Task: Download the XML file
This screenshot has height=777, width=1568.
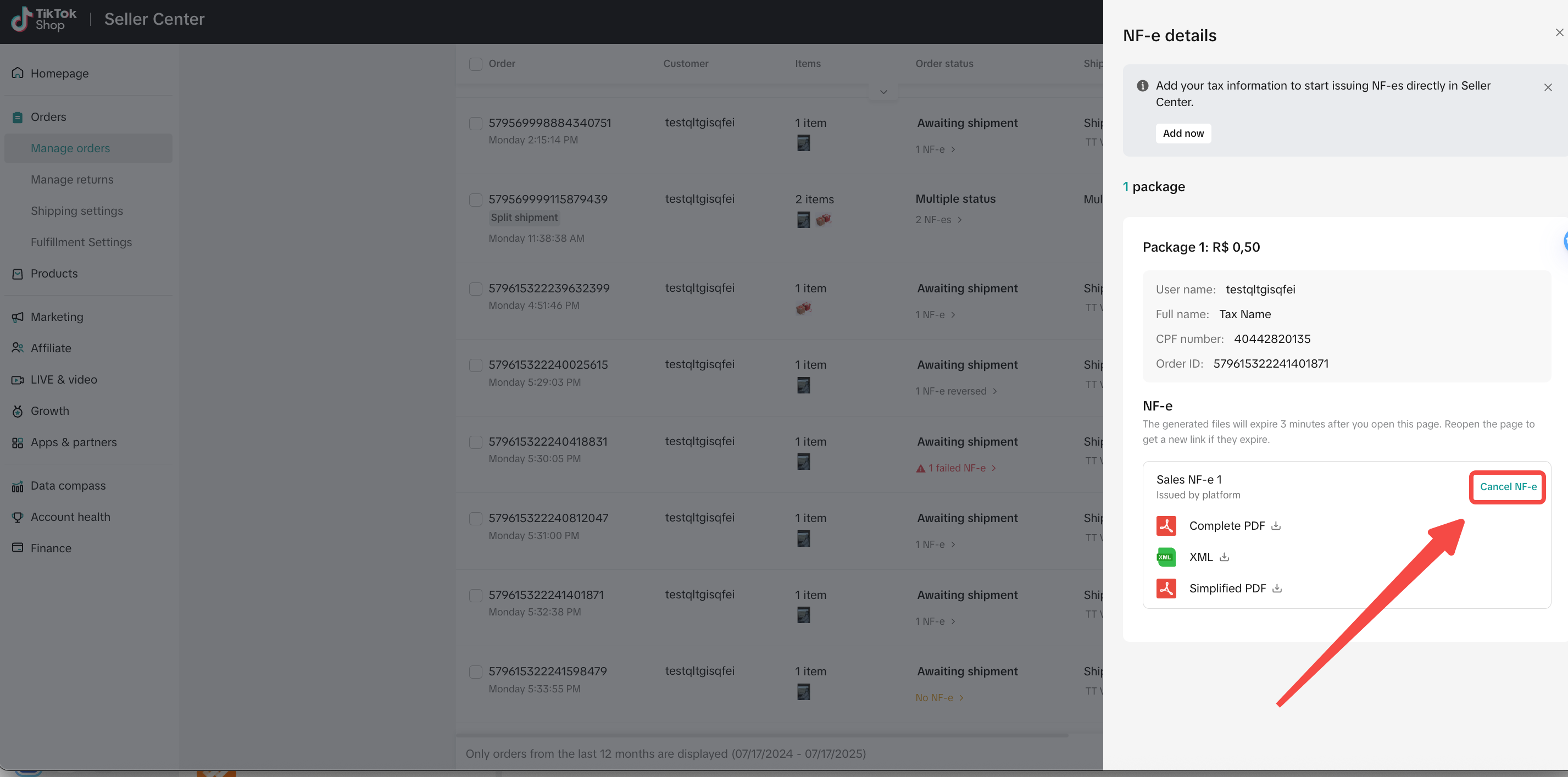Action: tap(1224, 557)
